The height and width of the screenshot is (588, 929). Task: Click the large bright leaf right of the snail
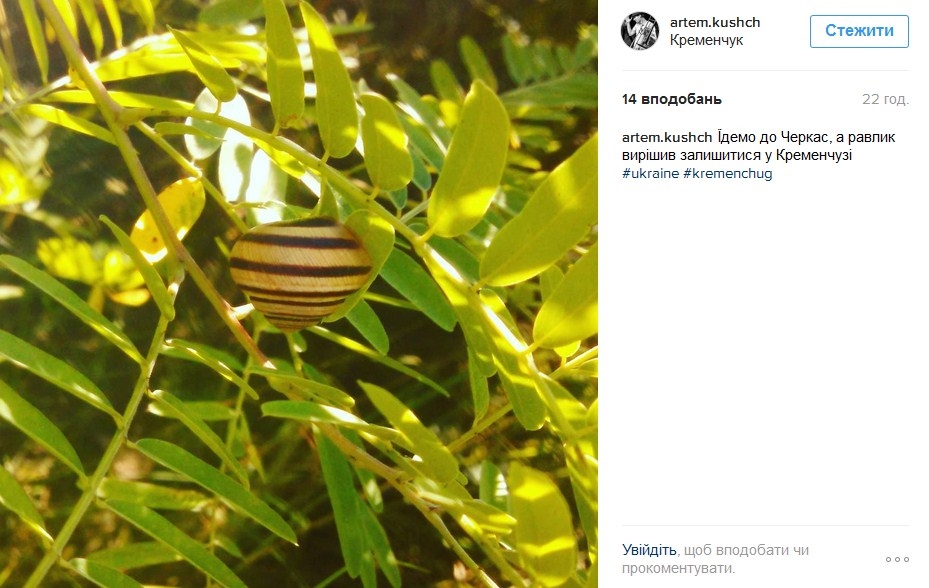(x=469, y=160)
